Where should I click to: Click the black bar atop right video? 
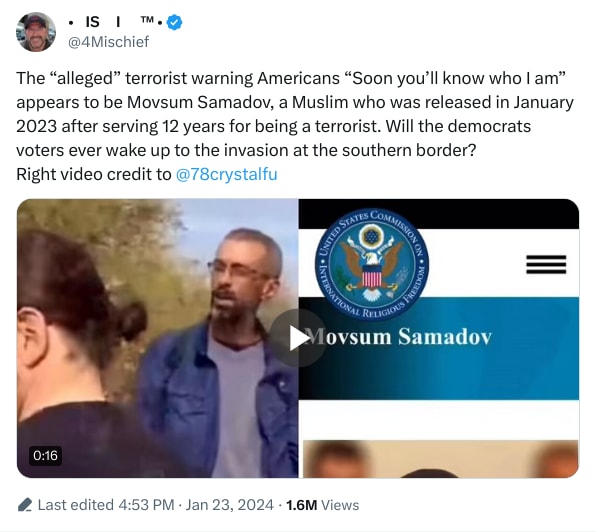coord(439,214)
